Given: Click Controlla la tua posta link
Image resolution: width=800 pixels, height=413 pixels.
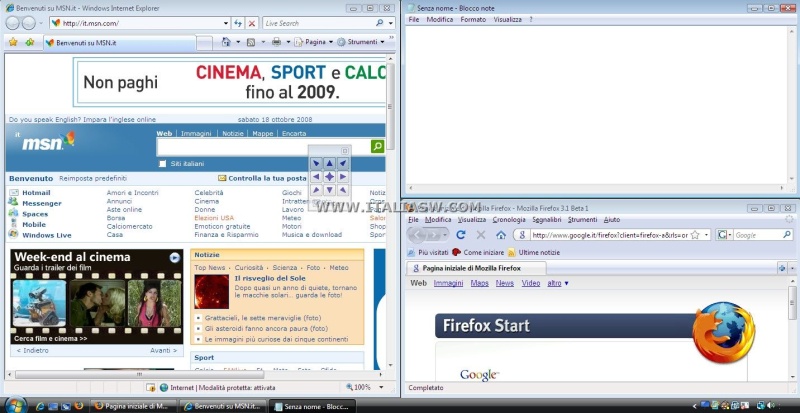Looking at the screenshot, I should [x=267, y=178].
